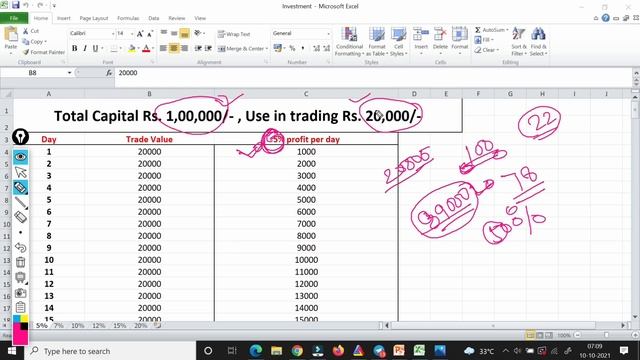Switch to the Data ribbon tab
Screen dimensions: 640x360
(154, 18)
